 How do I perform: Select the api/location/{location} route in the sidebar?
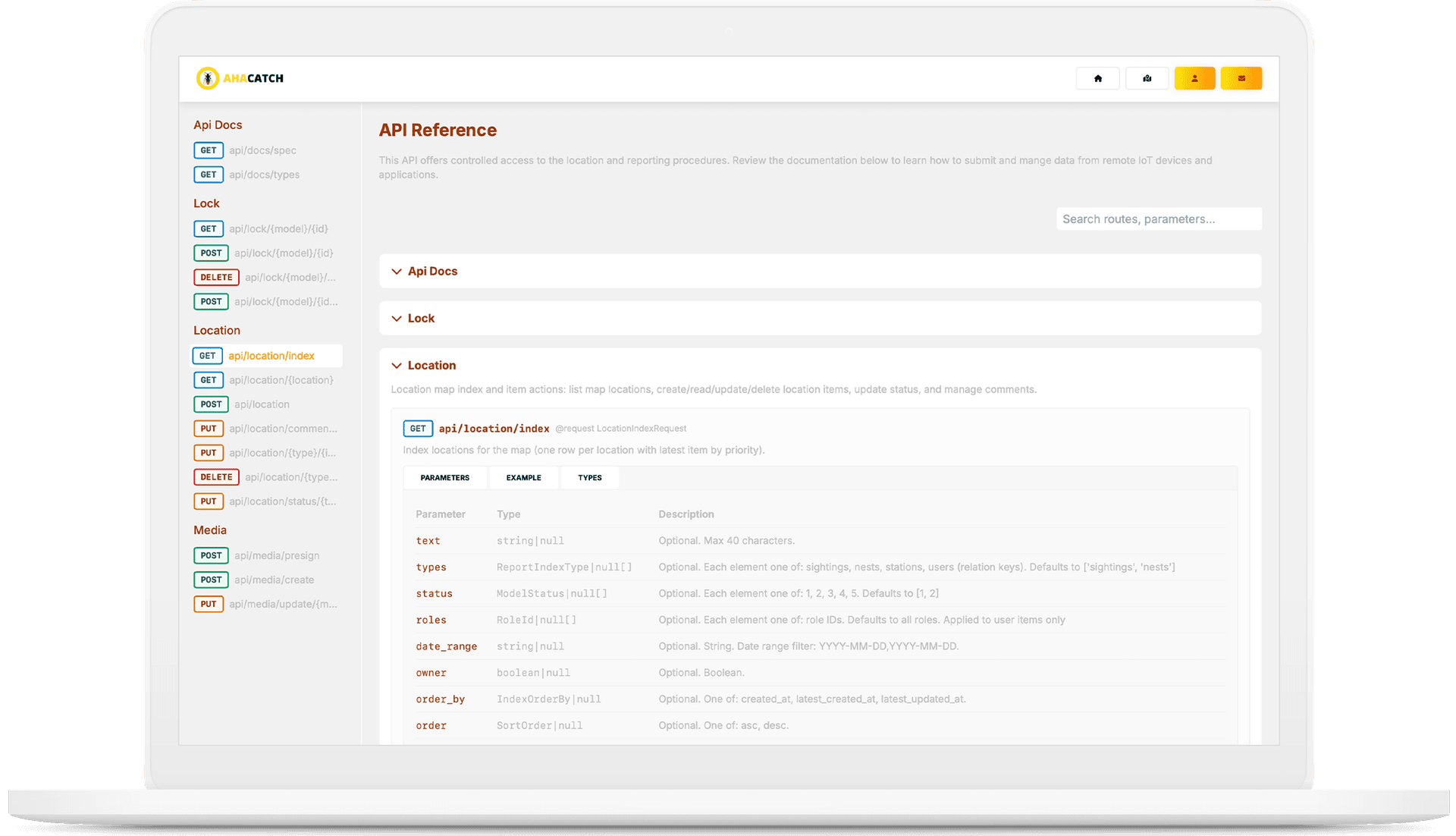tap(281, 380)
